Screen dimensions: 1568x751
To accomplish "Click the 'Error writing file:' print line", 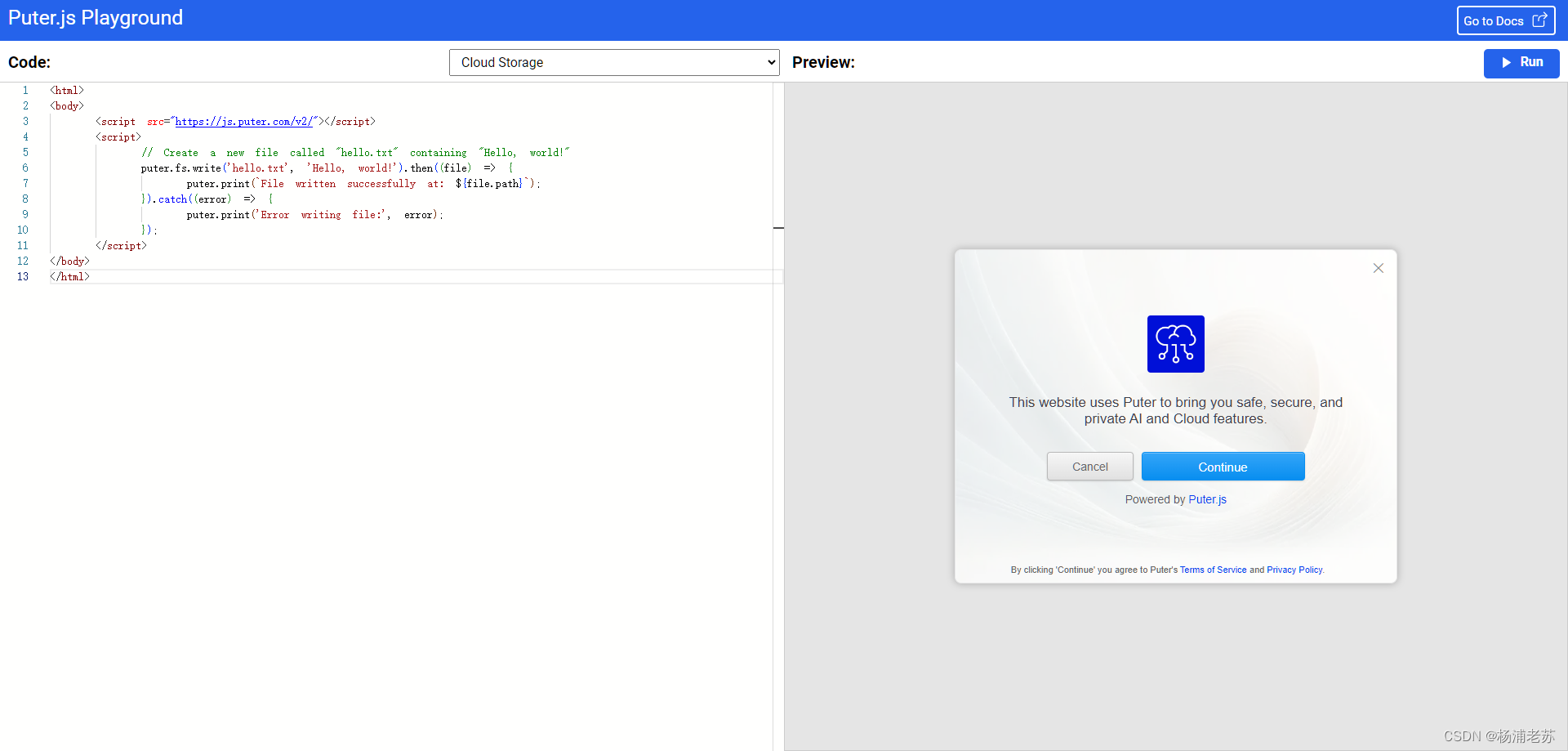I will tap(314, 215).
